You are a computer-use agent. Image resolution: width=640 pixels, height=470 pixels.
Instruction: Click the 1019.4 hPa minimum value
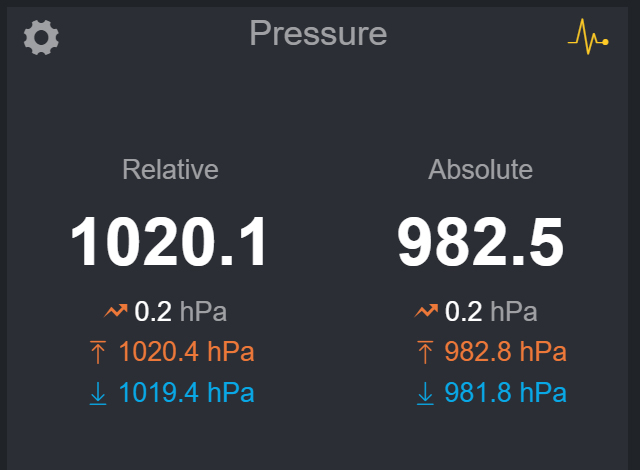click(x=187, y=393)
